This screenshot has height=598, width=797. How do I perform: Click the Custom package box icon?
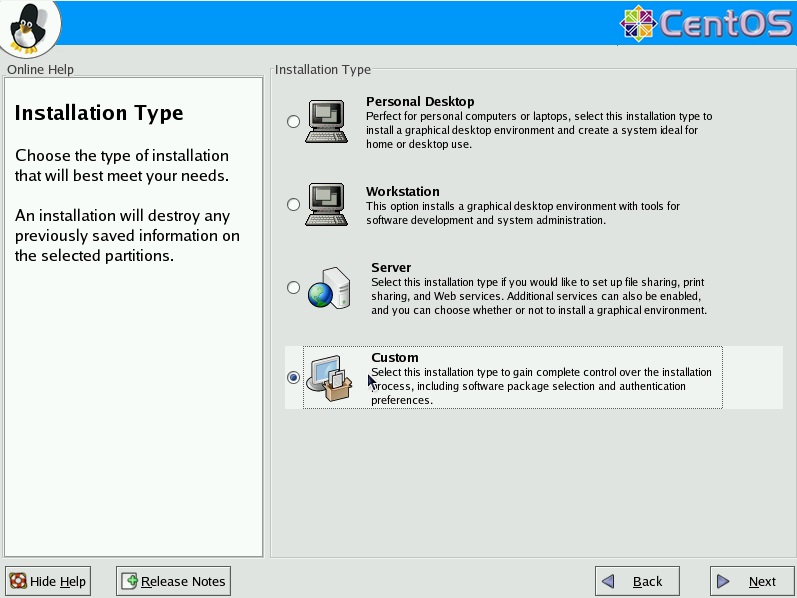(x=329, y=377)
